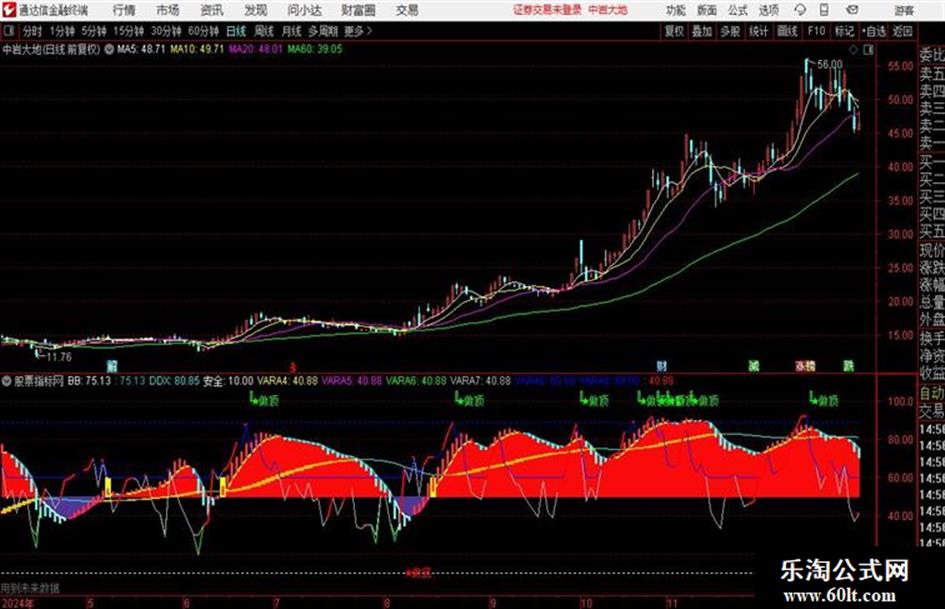Screen dimensions: 945x609
Task: Click the MA10: 49.71 indicator label
Action: click(x=197, y=49)
